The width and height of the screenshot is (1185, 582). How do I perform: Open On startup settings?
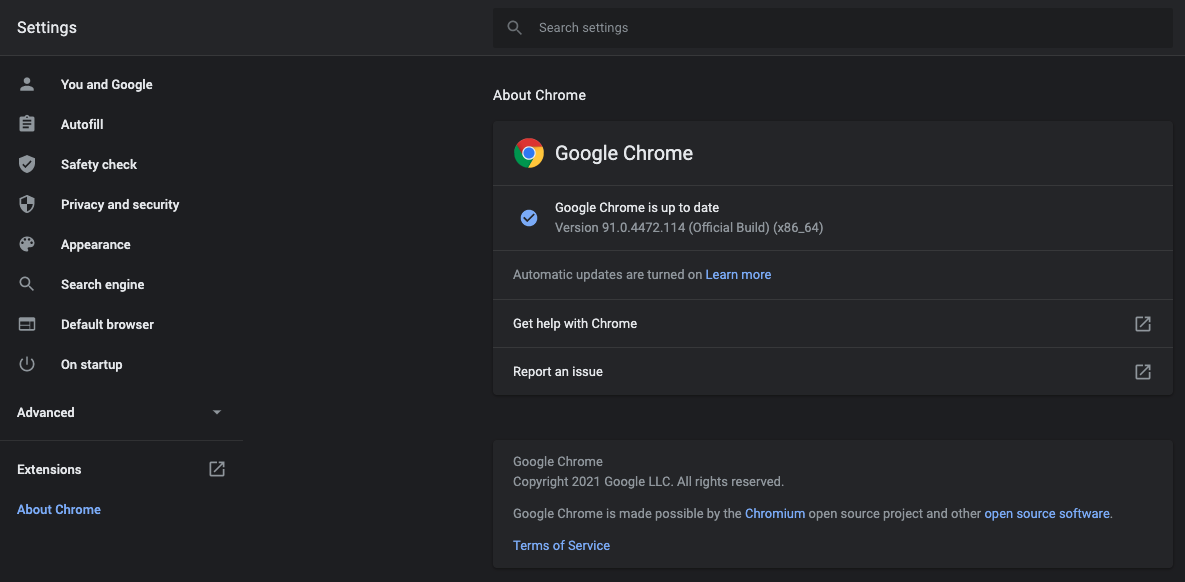click(91, 365)
